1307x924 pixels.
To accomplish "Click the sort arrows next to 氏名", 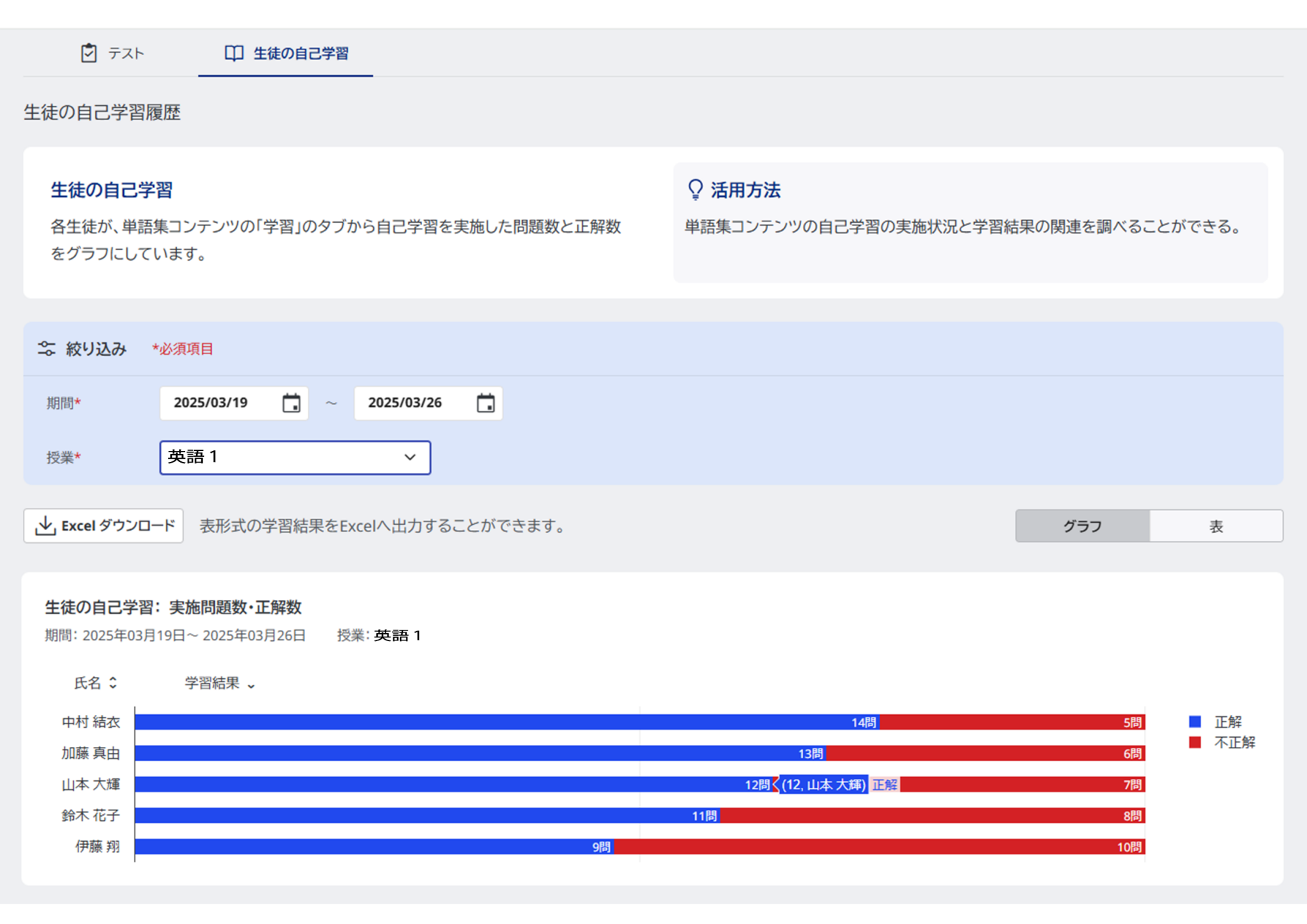I will point(112,683).
